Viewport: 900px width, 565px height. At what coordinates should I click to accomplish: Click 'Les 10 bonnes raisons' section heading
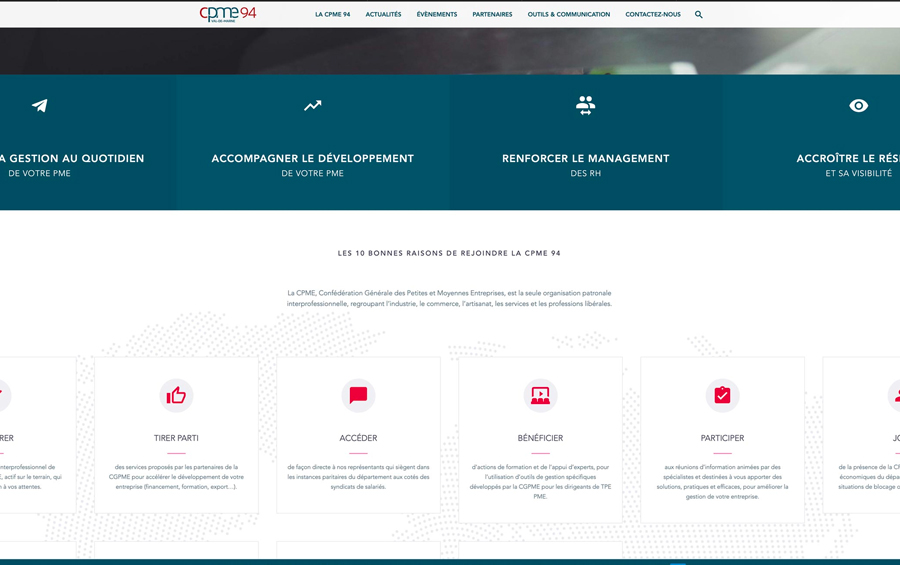tap(449, 253)
